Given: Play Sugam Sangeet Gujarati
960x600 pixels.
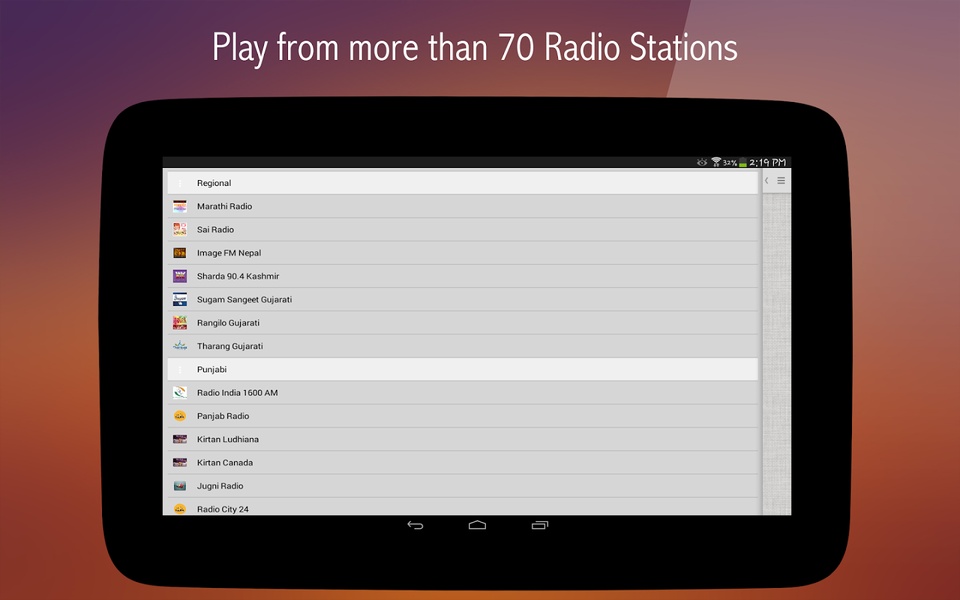Looking at the screenshot, I should tap(463, 299).
